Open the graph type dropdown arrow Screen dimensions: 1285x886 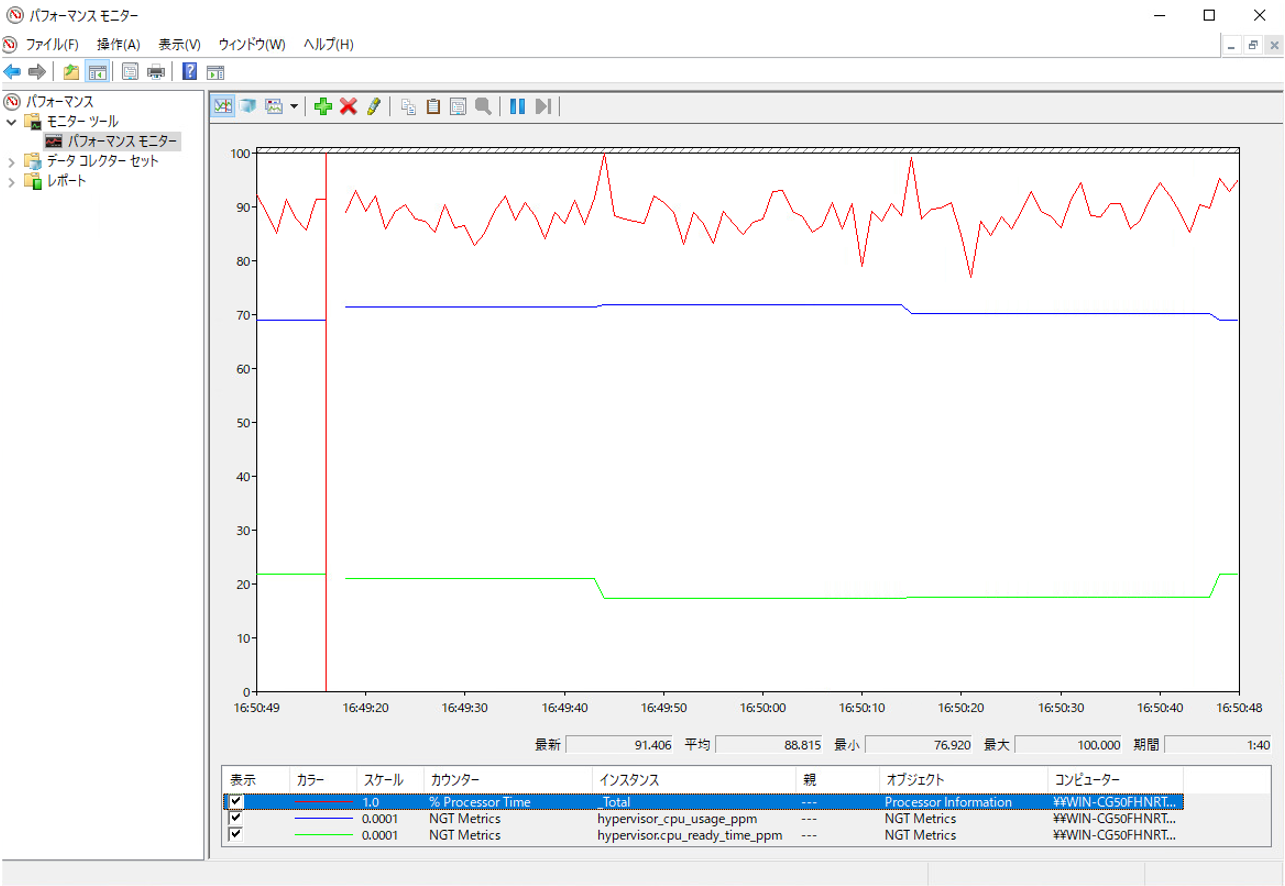click(294, 107)
